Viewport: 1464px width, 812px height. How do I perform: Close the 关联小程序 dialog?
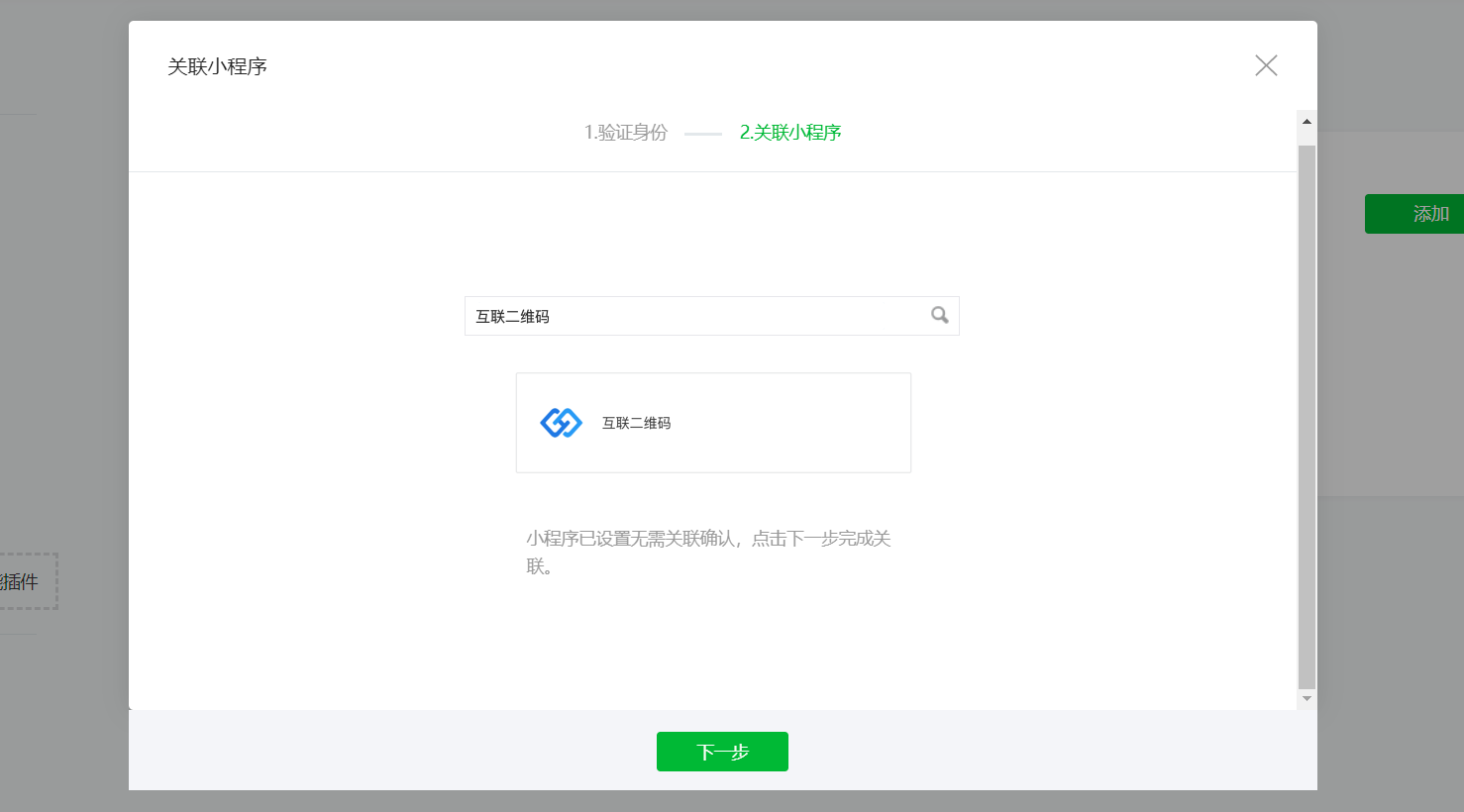[x=1266, y=65]
